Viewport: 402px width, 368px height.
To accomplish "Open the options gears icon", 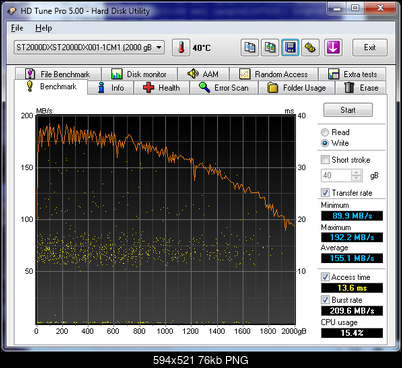I will pyautogui.click(x=310, y=48).
